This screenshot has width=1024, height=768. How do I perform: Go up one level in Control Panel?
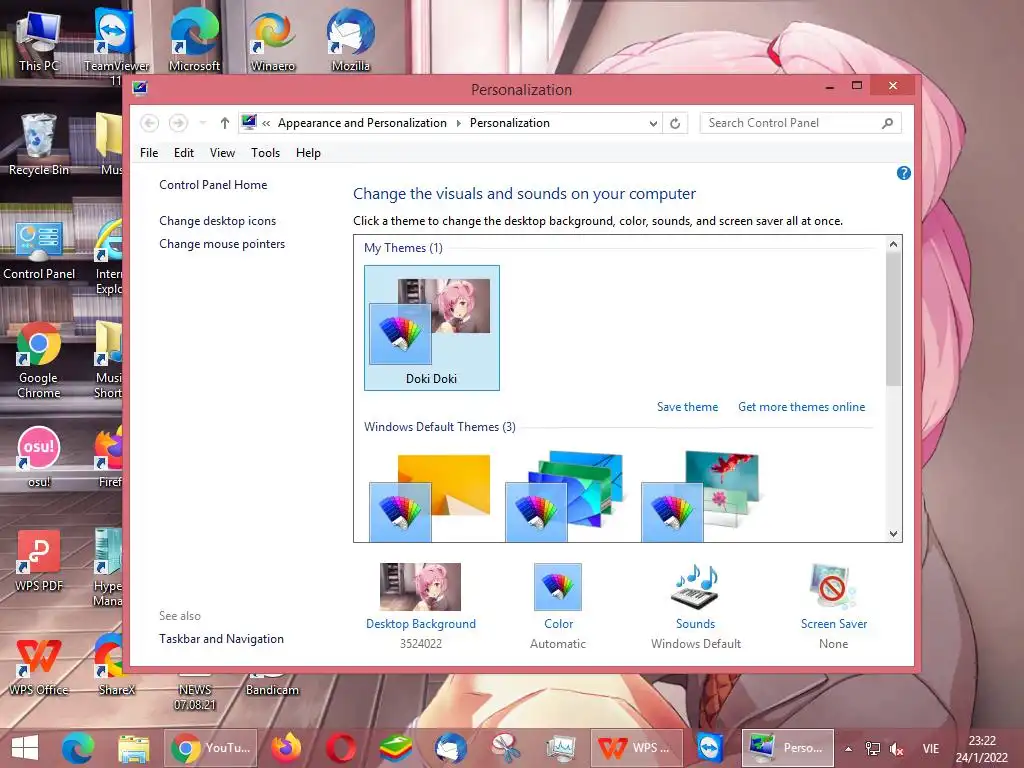225,123
